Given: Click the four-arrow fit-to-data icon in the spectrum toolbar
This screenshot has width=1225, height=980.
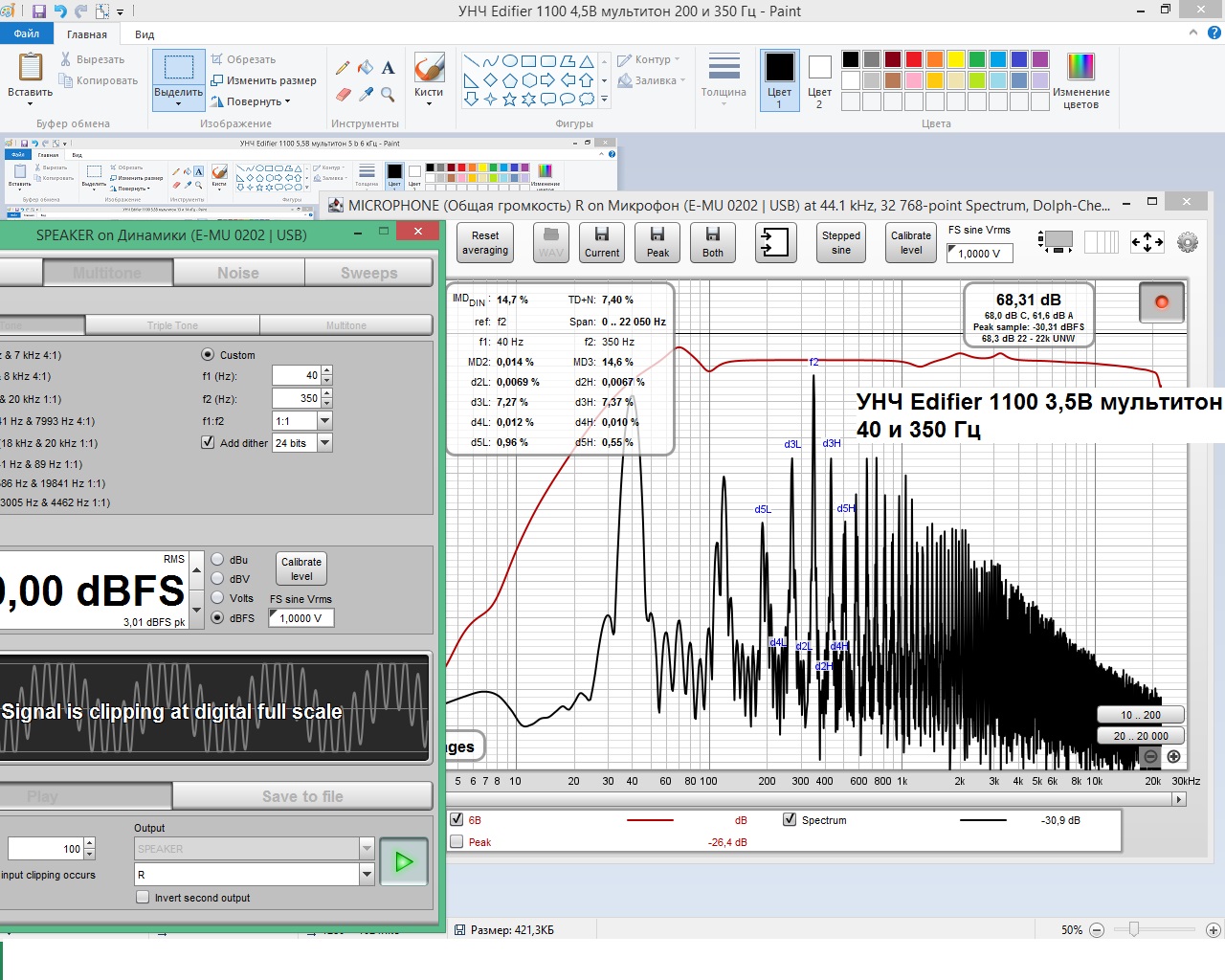Looking at the screenshot, I should [1147, 242].
